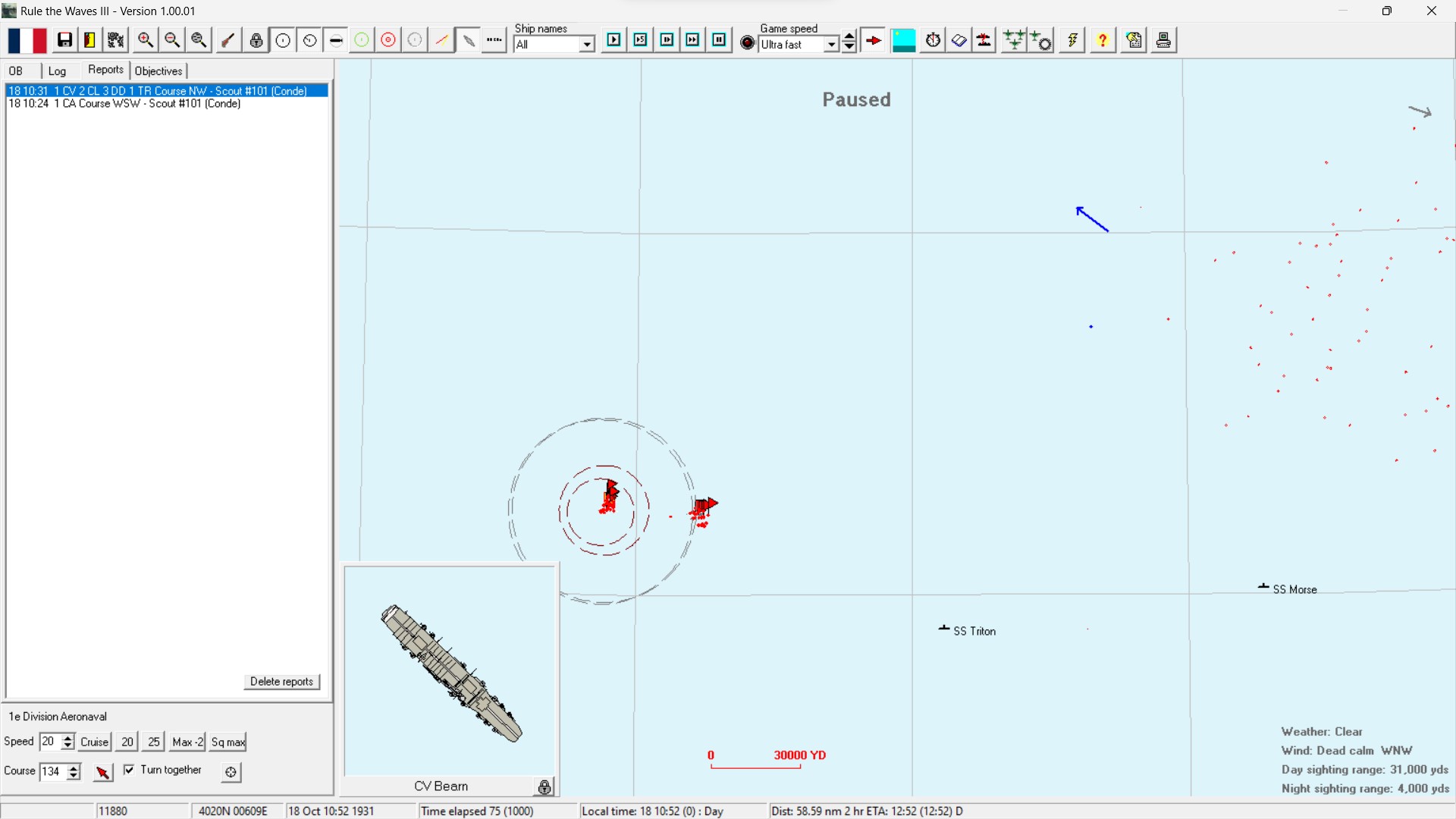Set speed to 25 button
The height and width of the screenshot is (819, 1456).
tap(154, 742)
